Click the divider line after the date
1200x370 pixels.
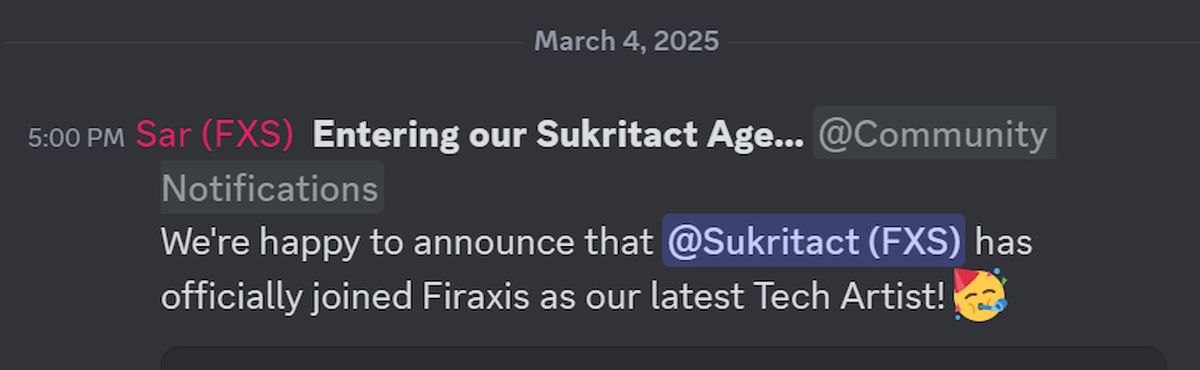pyautogui.click(x=965, y=42)
